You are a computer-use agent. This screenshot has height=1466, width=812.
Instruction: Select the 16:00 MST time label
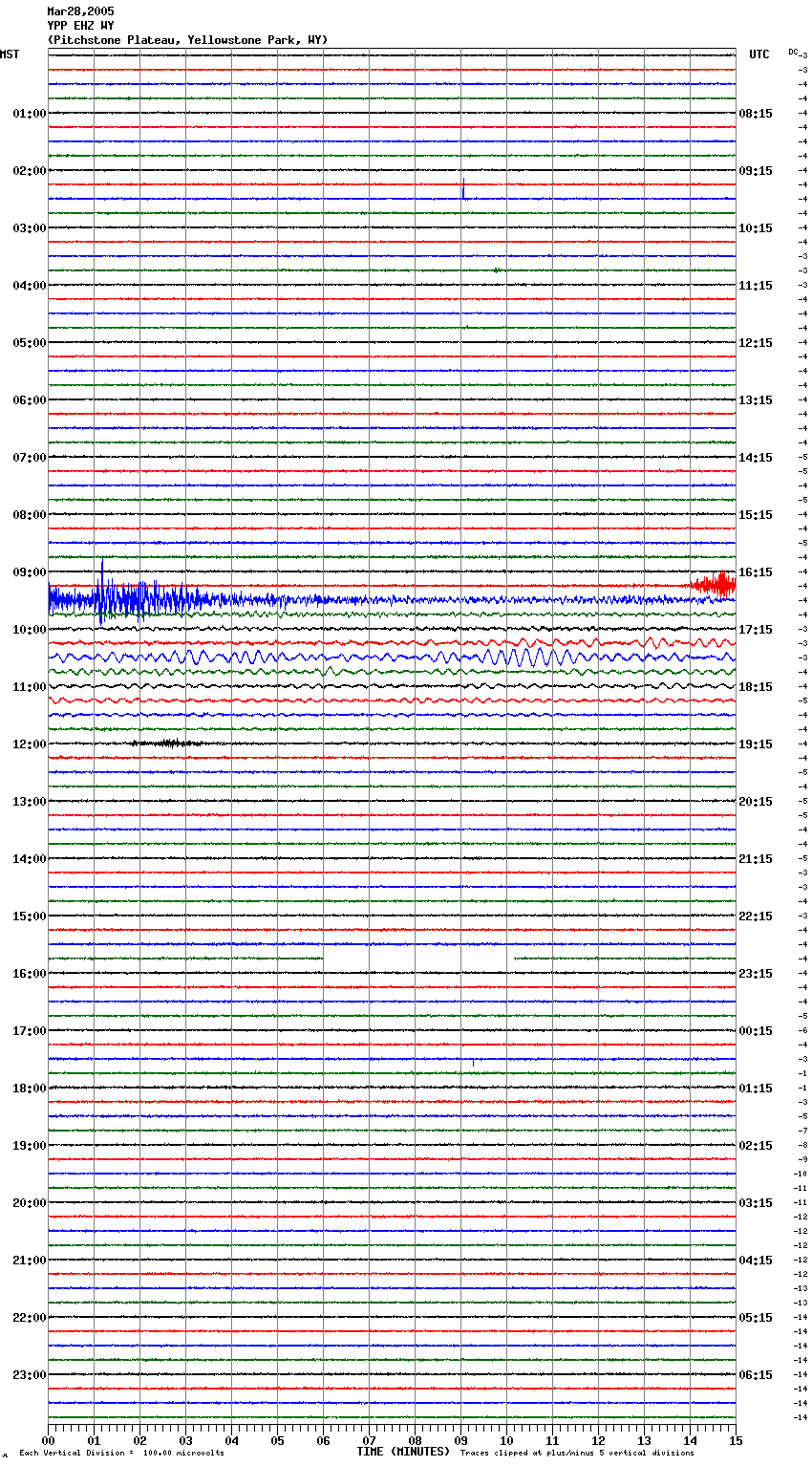[x=29, y=974]
